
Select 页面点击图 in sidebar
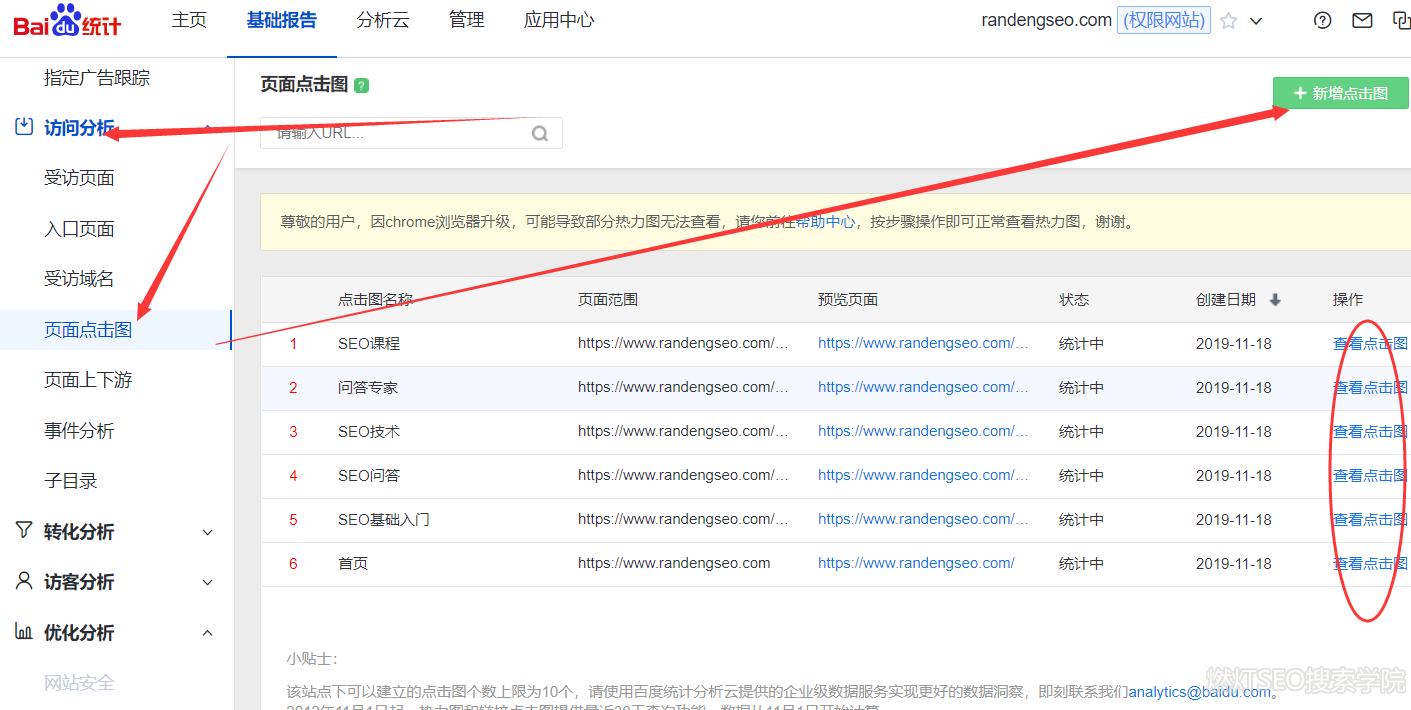[x=88, y=330]
